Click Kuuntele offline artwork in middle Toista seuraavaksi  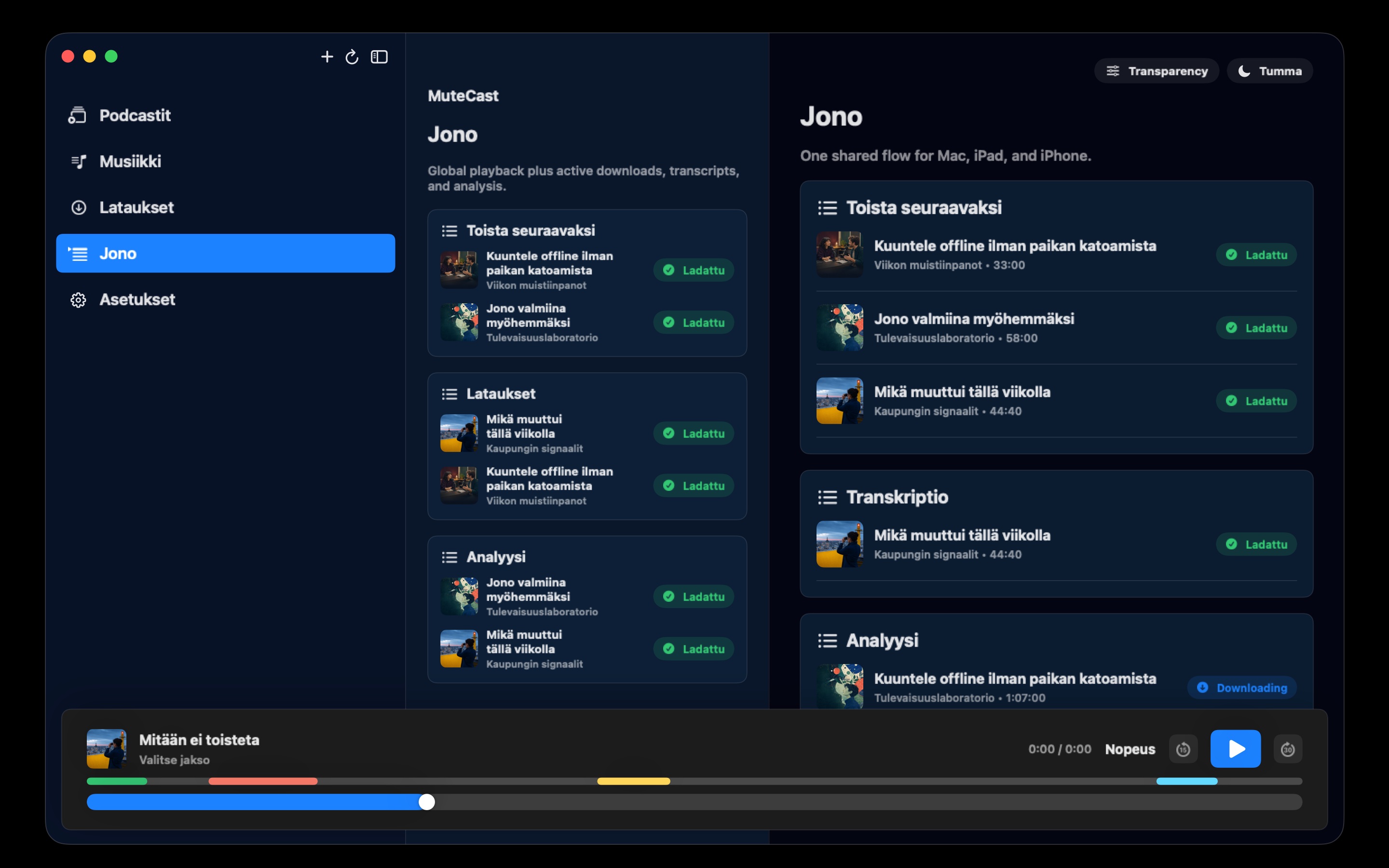[459, 270]
